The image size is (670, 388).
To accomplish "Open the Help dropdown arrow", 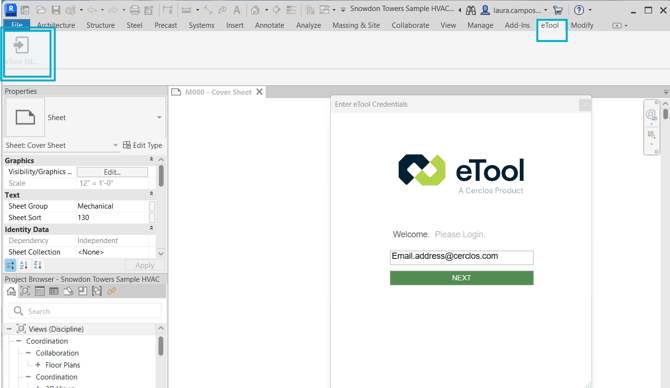I will [590, 10].
